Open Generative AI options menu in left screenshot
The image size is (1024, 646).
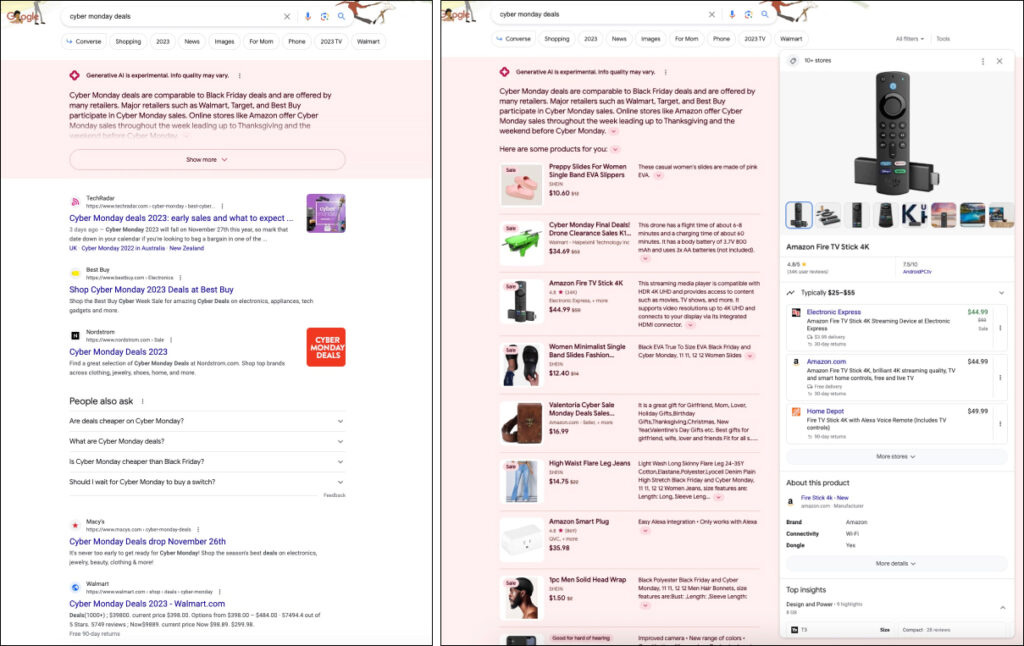click(240, 76)
